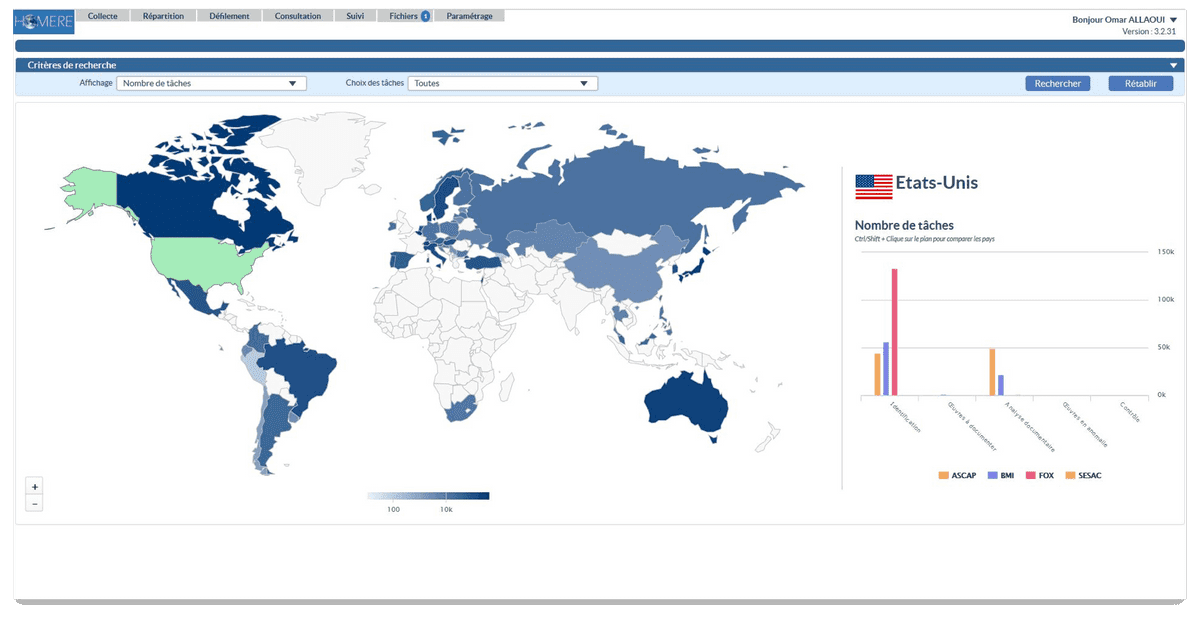Image resolution: width=1200 pixels, height=618 pixels.
Task: Open the Paramétrage tab
Action: click(x=469, y=16)
